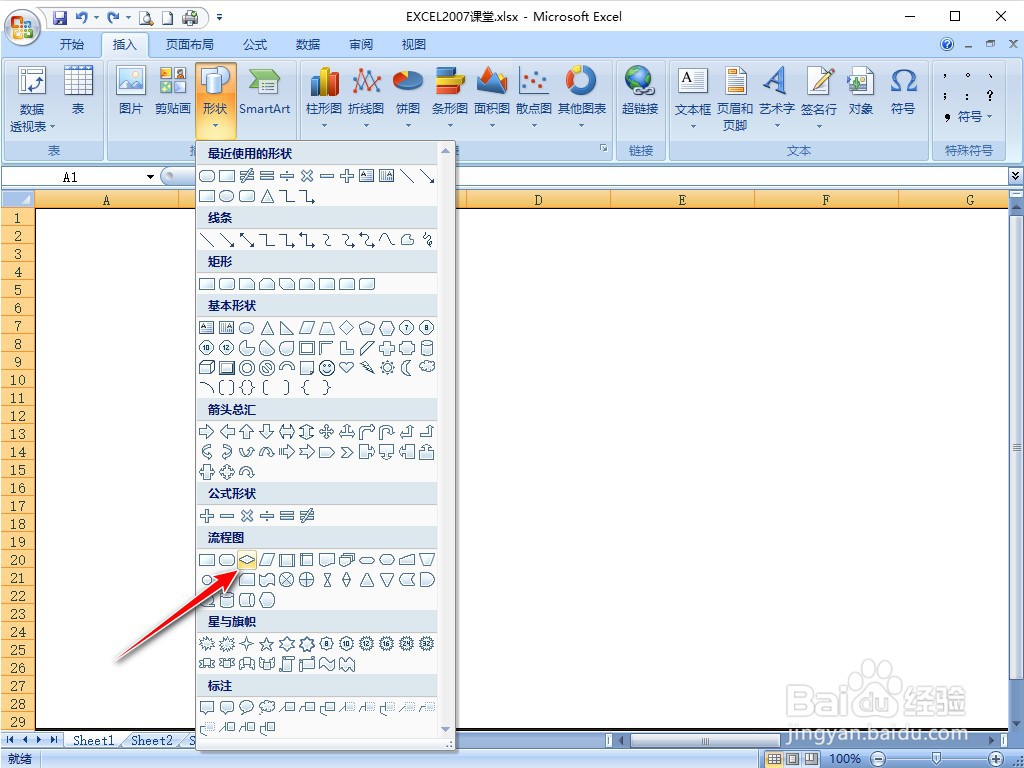Switch to the 公式 tab

255,44
